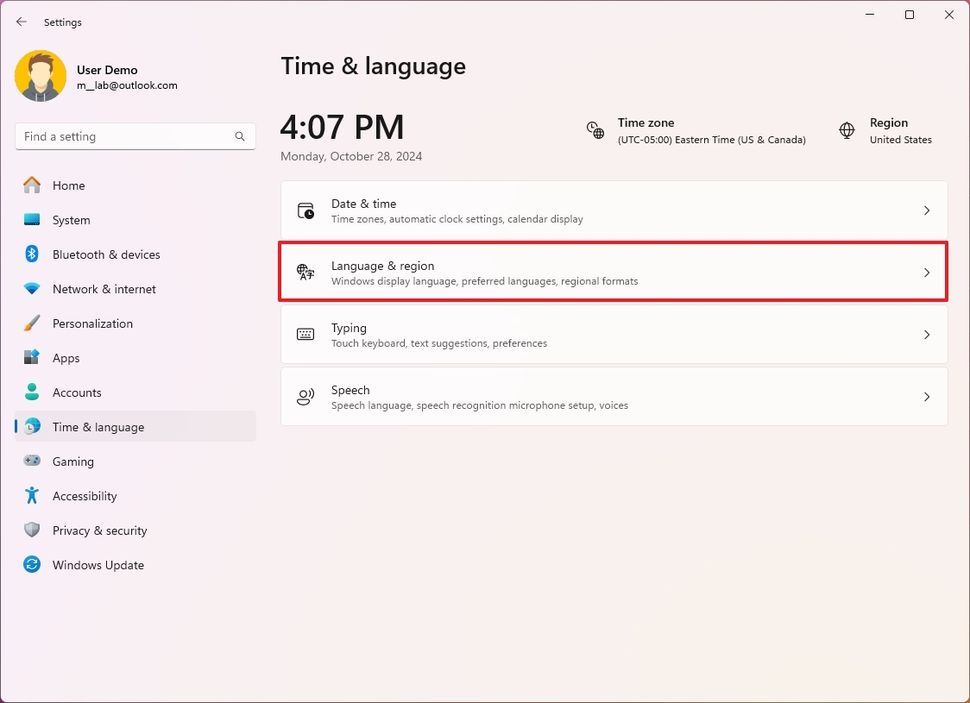The width and height of the screenshot is (970, 703).
Task: Click the Speech microphone icon
Action: [x=305, y=396]
